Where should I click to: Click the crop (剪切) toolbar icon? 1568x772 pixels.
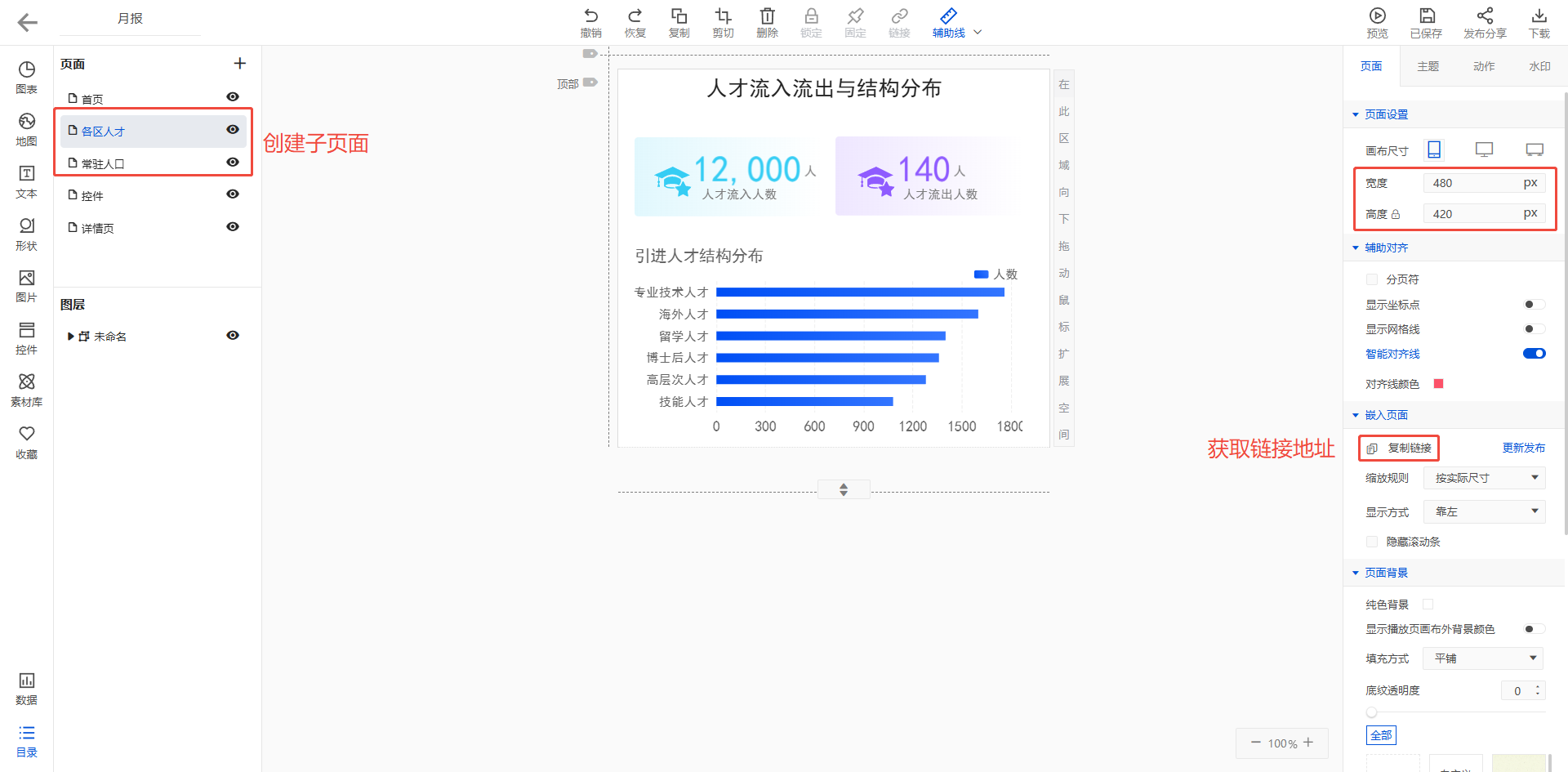[723, 16]
